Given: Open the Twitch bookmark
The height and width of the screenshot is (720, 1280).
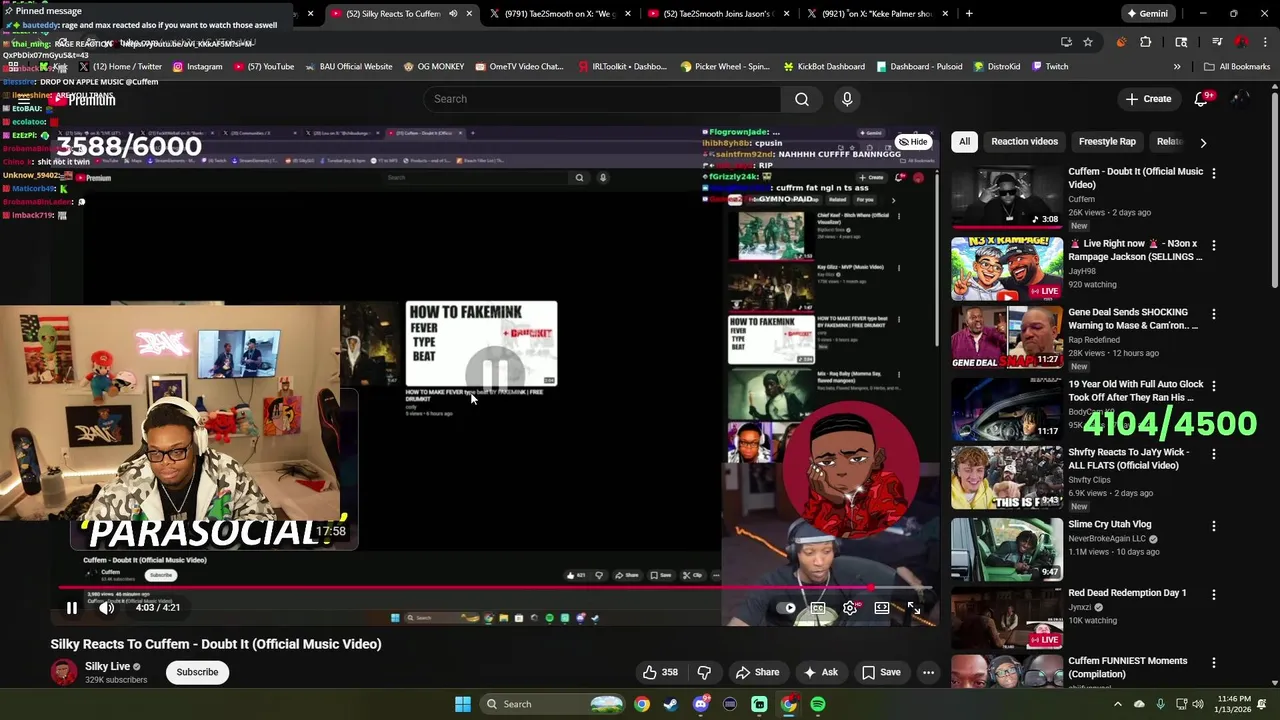Looking at the screenshot, I should pyautogui.click(x=1050, y=67).
